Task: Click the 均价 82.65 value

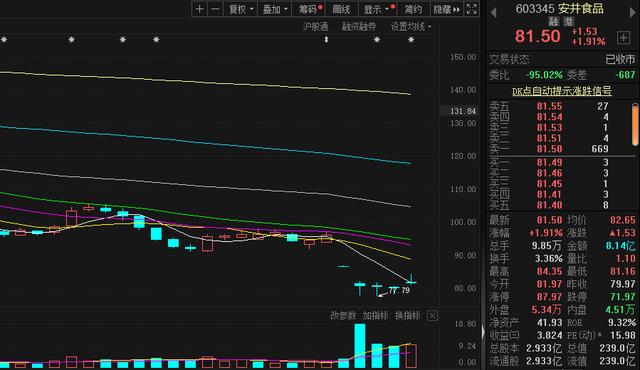Action: click(x=622, y=220)
